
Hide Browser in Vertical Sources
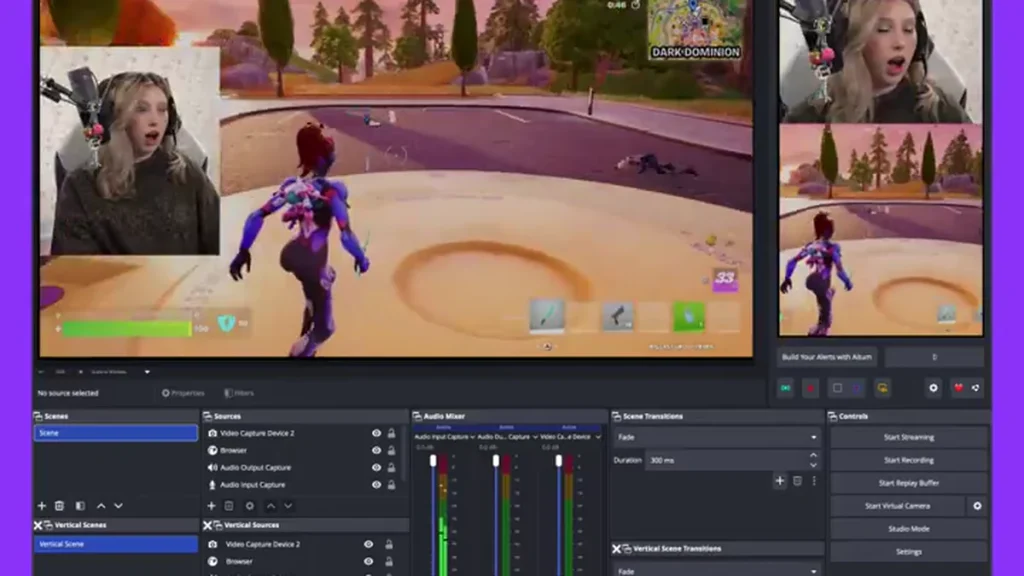pyautogui.click(x=368, y=562)
